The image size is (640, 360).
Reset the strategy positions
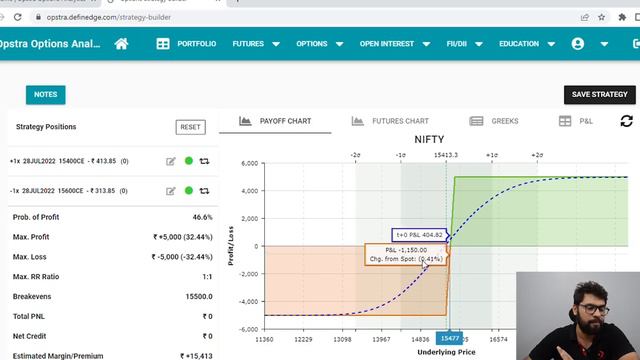[x=191, y=127]
